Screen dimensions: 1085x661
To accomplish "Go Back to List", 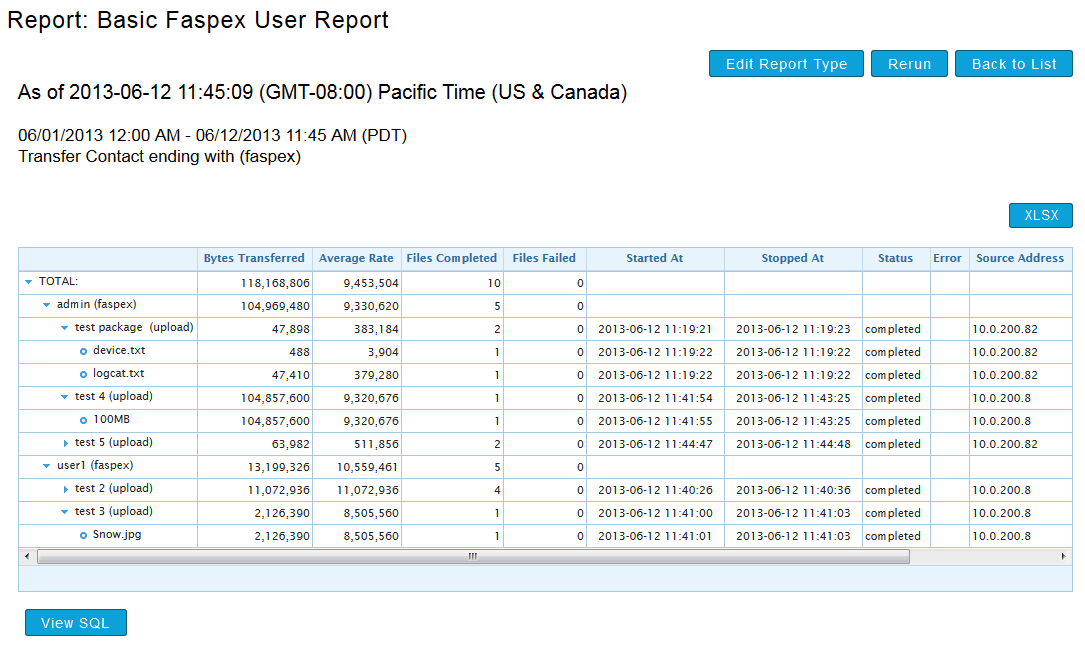I will 1013,64.
